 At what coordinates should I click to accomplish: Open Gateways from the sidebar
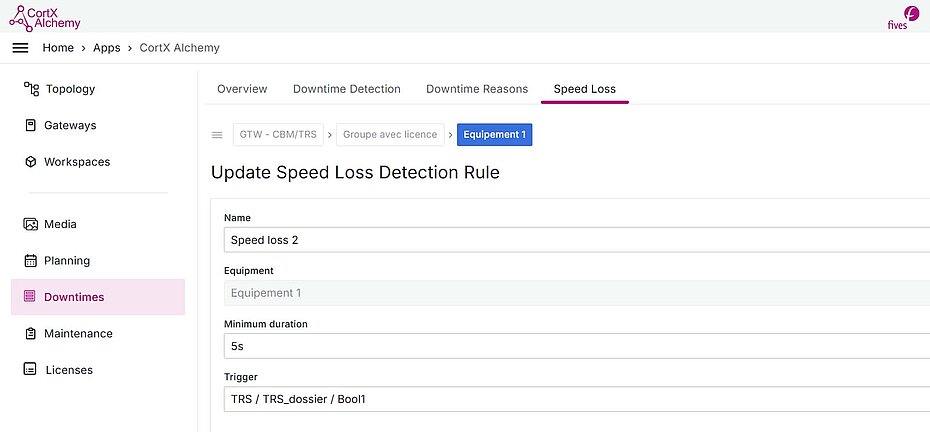tap(70, 125)
